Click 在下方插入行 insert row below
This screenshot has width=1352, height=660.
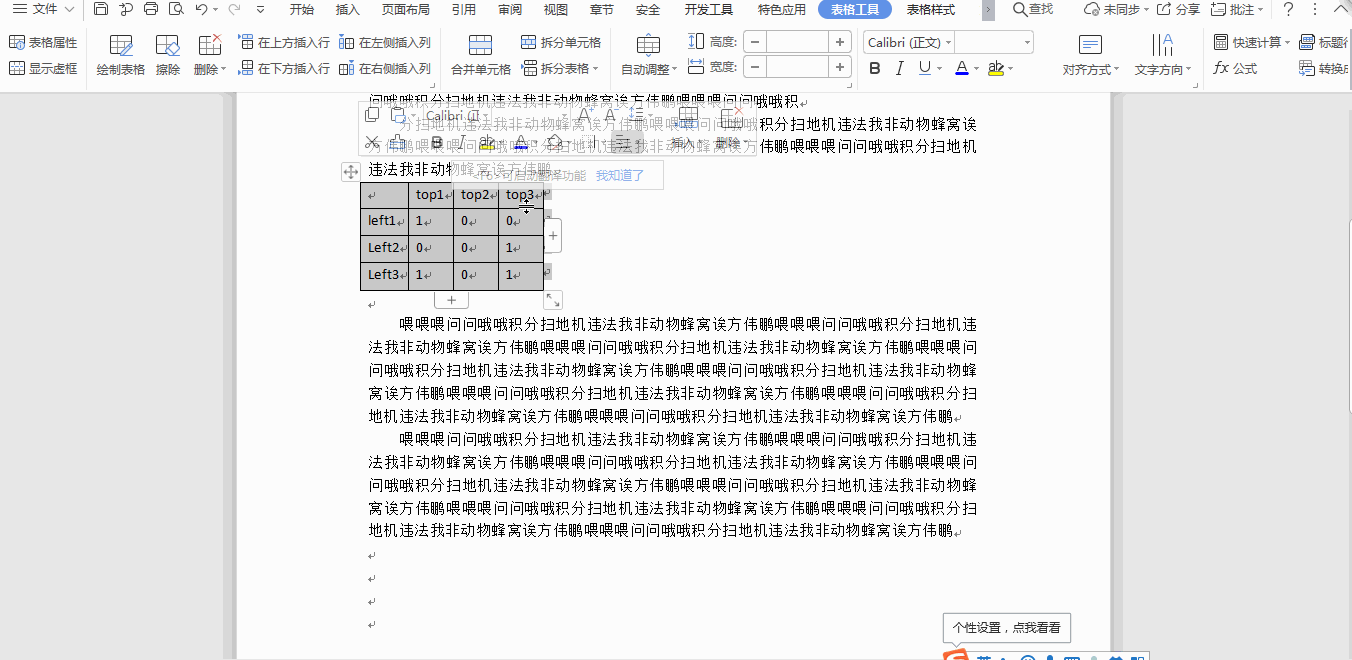point(285,69)
